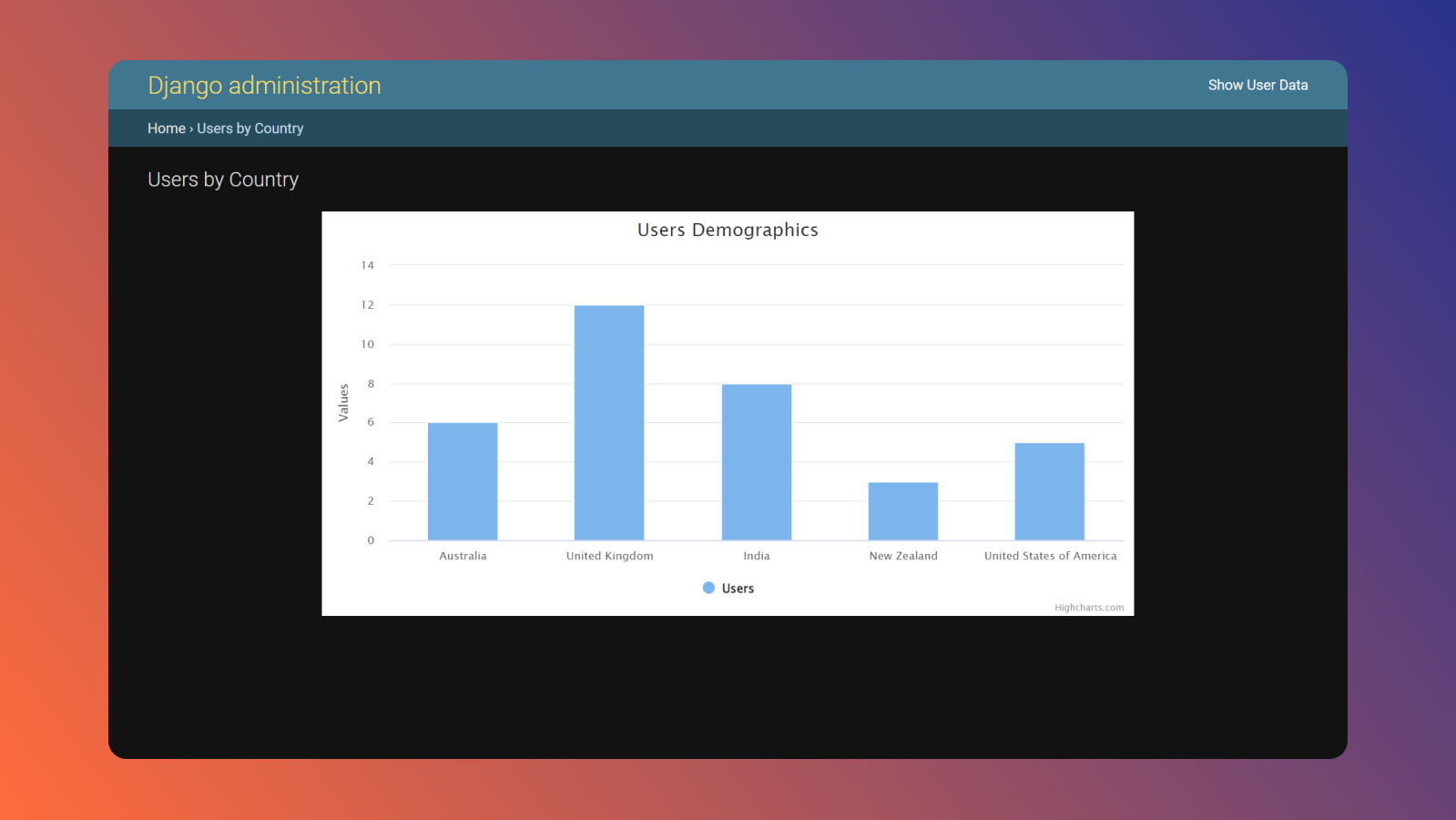Click the 10 y-axis tick label
1456x820 pixels.
(368, 344)
